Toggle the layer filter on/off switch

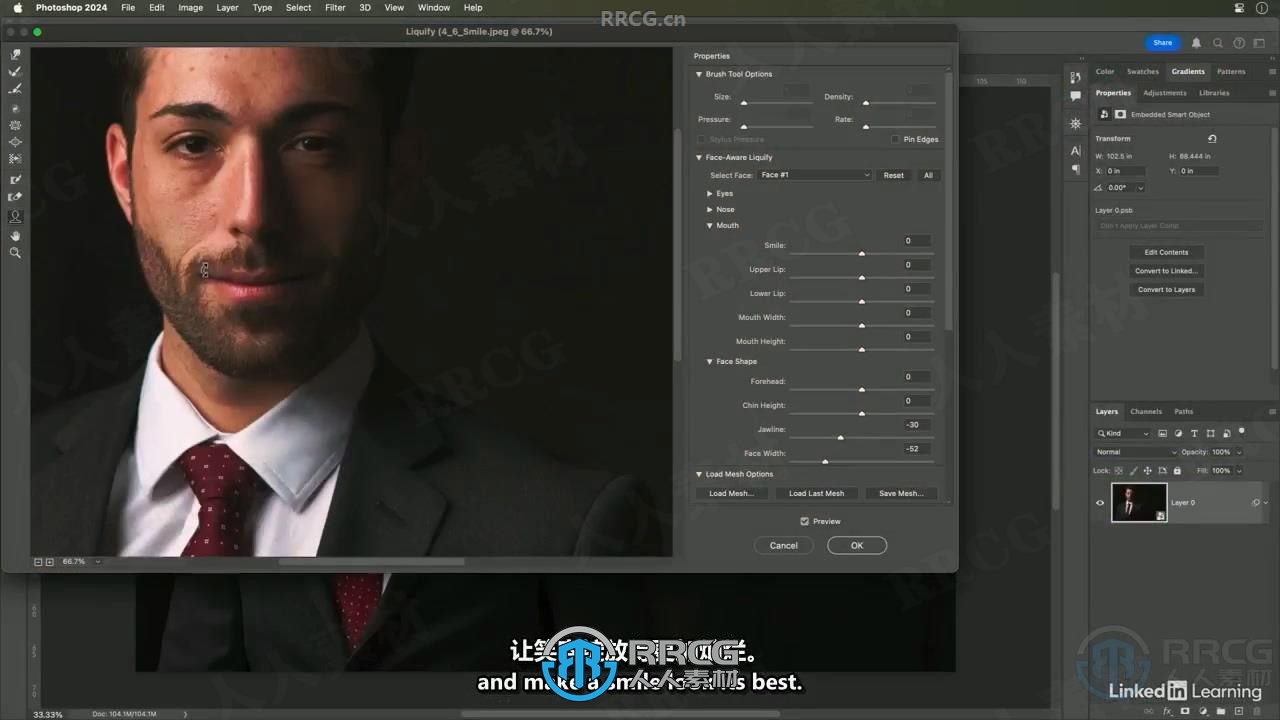(1242, 432)
